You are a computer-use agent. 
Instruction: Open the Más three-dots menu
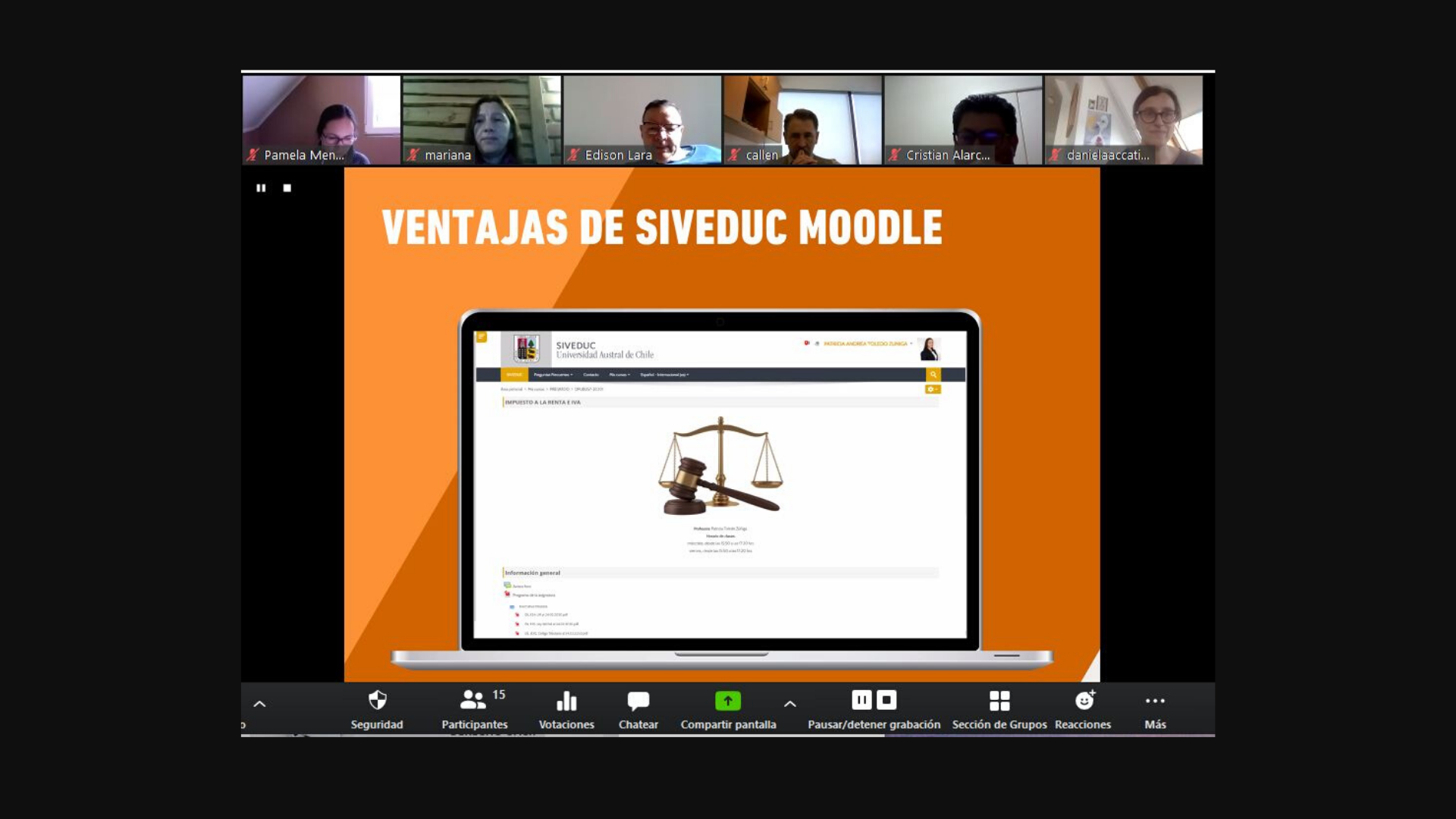1155,701
